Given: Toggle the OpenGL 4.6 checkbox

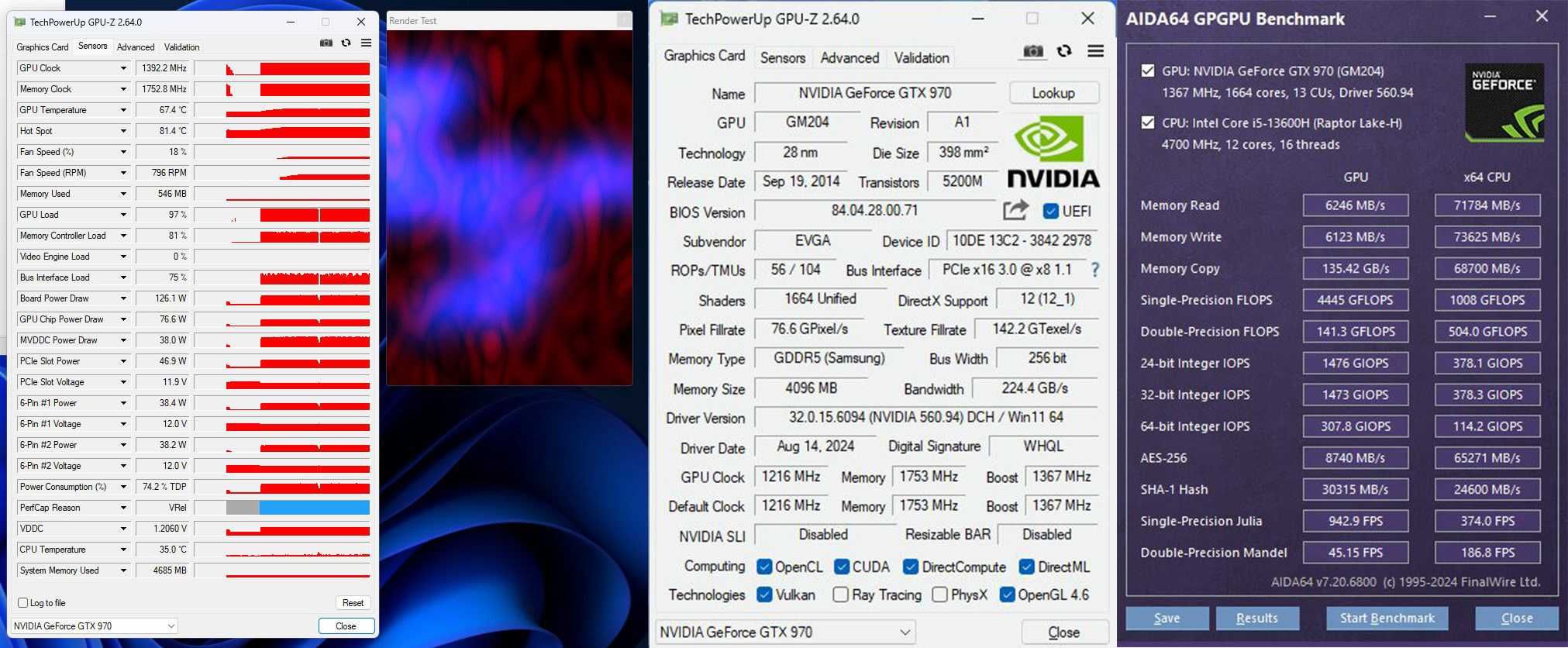Looking at the screenshot, I should click(1008, 595).
